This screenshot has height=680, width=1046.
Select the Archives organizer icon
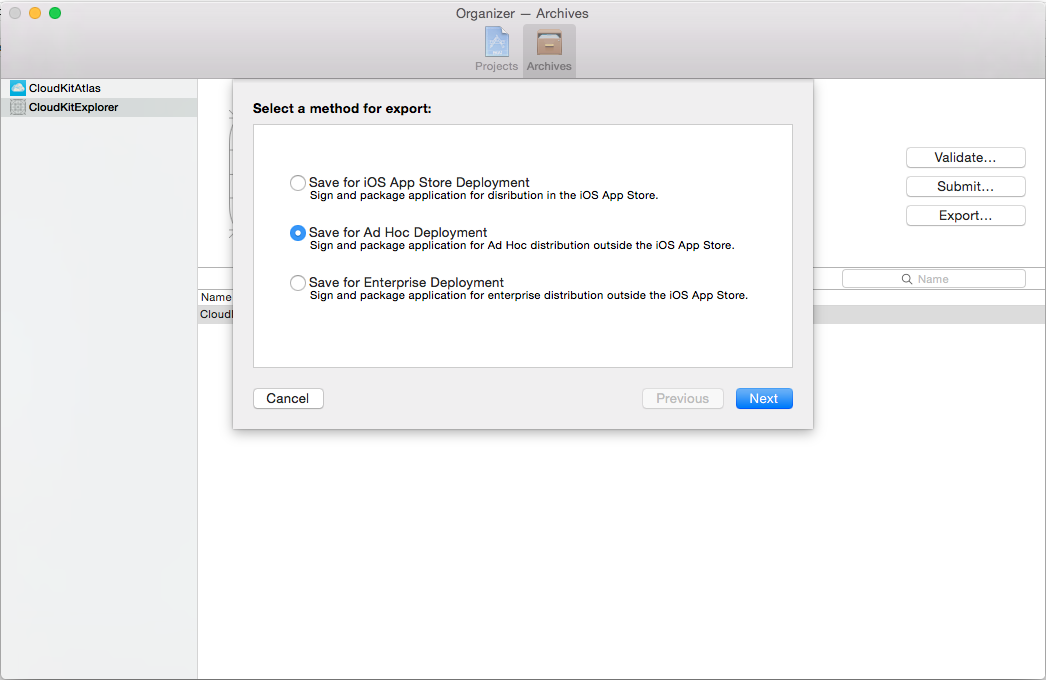tap(549, 46)
